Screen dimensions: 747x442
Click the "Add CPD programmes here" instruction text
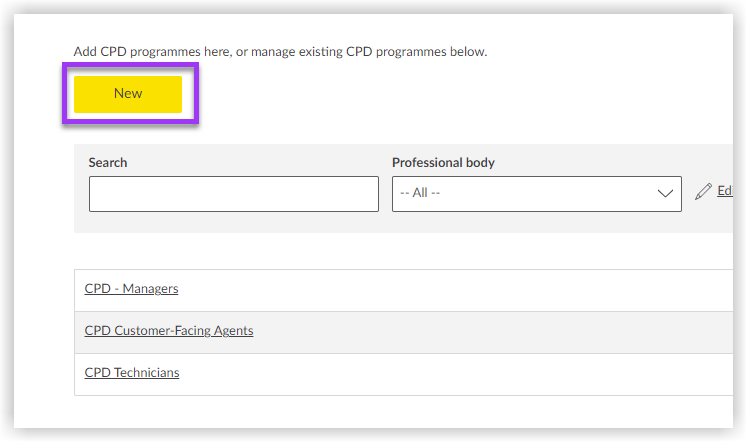280,51
